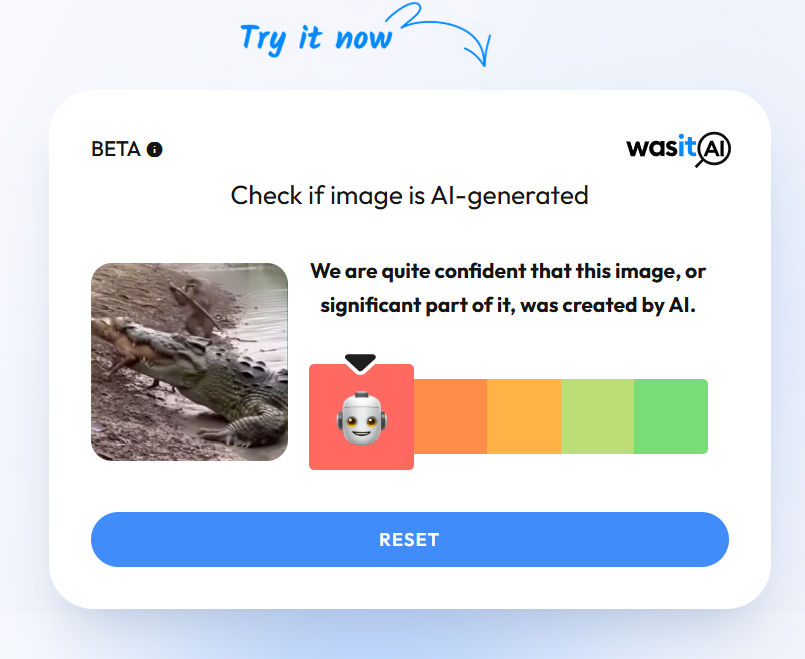Select the dark orange scale segment

[x=450, y=416]
